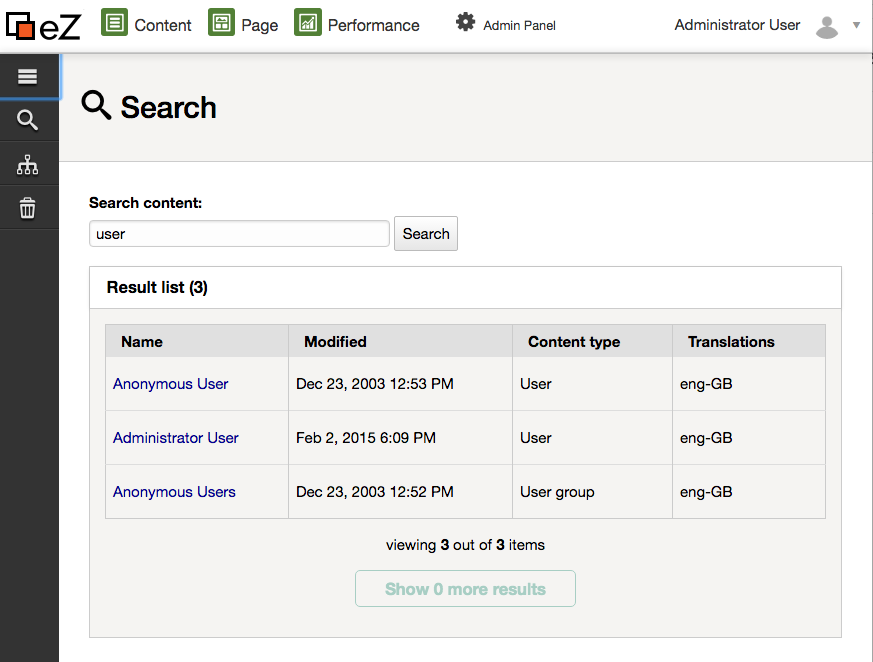This screenshot has height=662, width=873.
Task: Click the magnifier icon beside Search title
Action: [x=96, y=105]
